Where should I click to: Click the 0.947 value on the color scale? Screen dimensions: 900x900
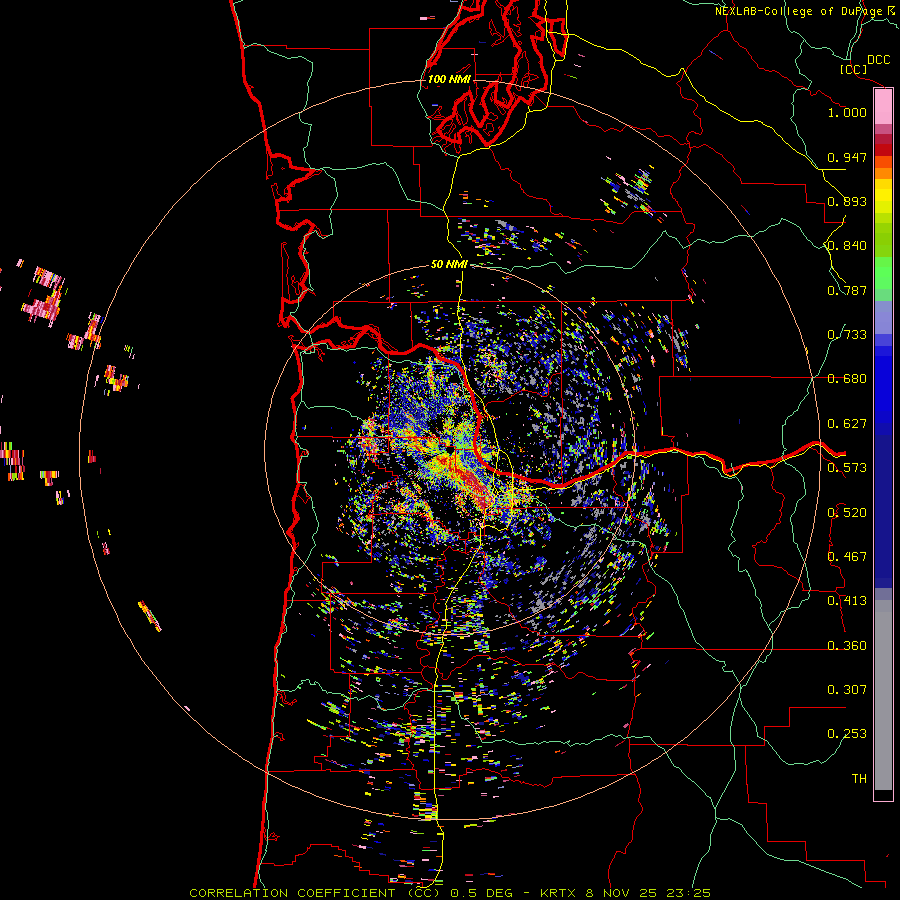point(847,157)
